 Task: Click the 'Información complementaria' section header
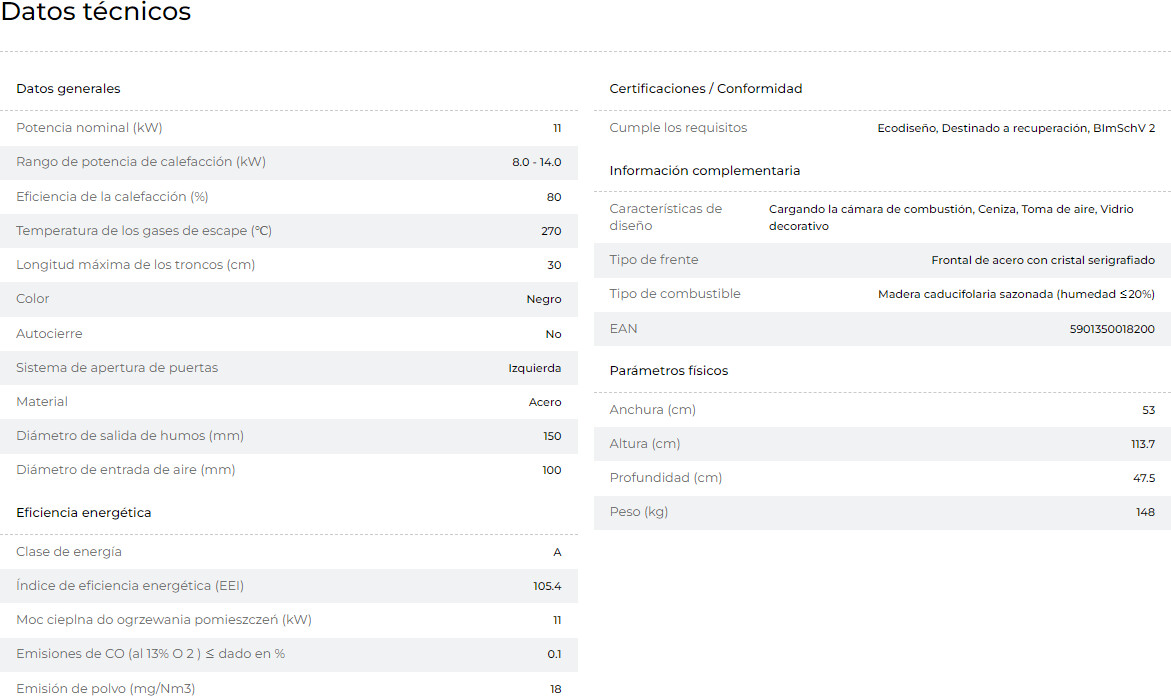pyautogui.click(x=705, y=171)
